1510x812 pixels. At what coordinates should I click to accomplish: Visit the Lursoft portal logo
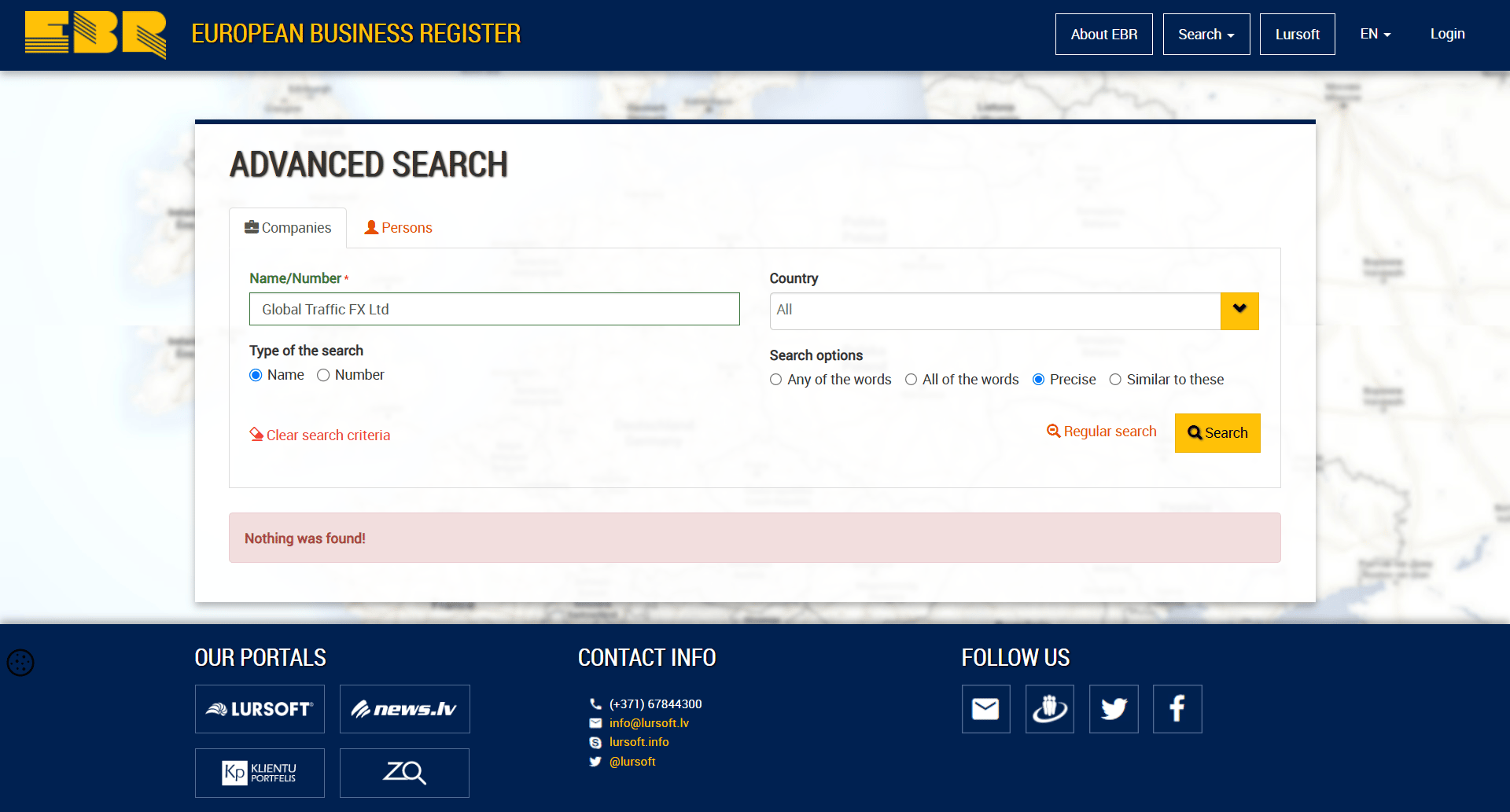260,709
